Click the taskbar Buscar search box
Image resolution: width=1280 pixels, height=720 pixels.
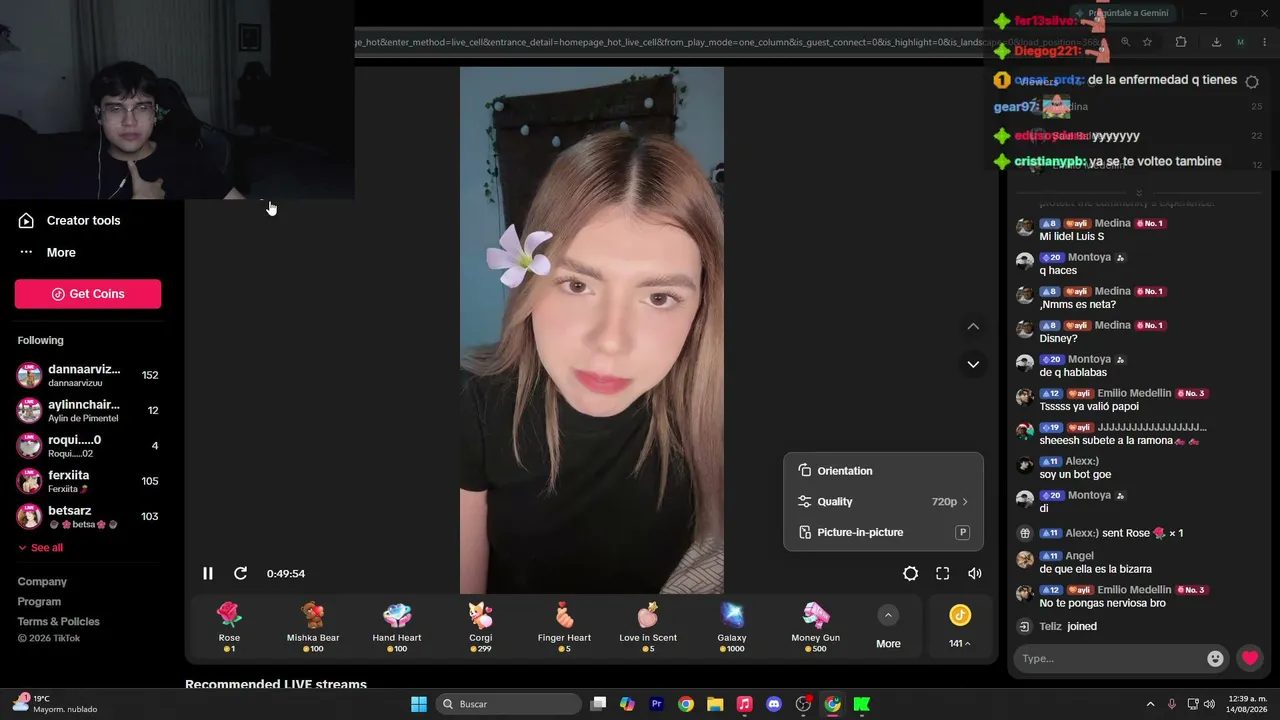coord(511,704)
